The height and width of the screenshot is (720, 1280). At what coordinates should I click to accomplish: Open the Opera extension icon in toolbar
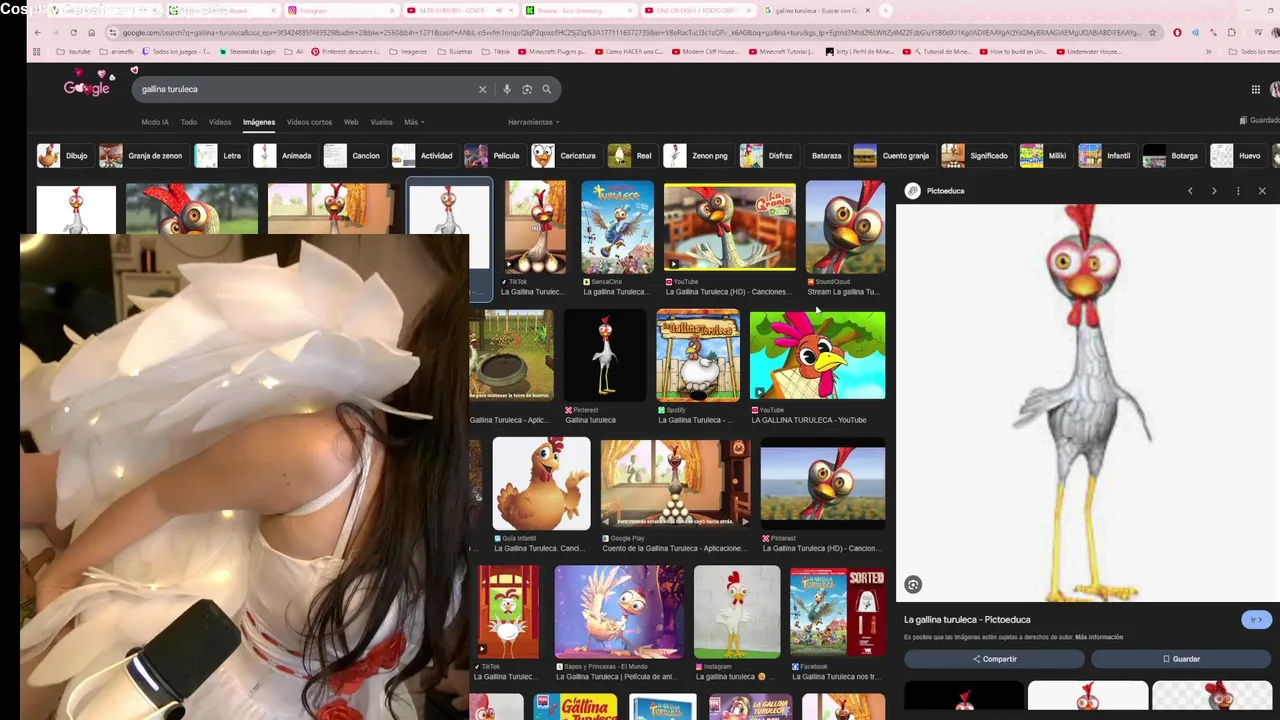click(x=1177, y=32)
